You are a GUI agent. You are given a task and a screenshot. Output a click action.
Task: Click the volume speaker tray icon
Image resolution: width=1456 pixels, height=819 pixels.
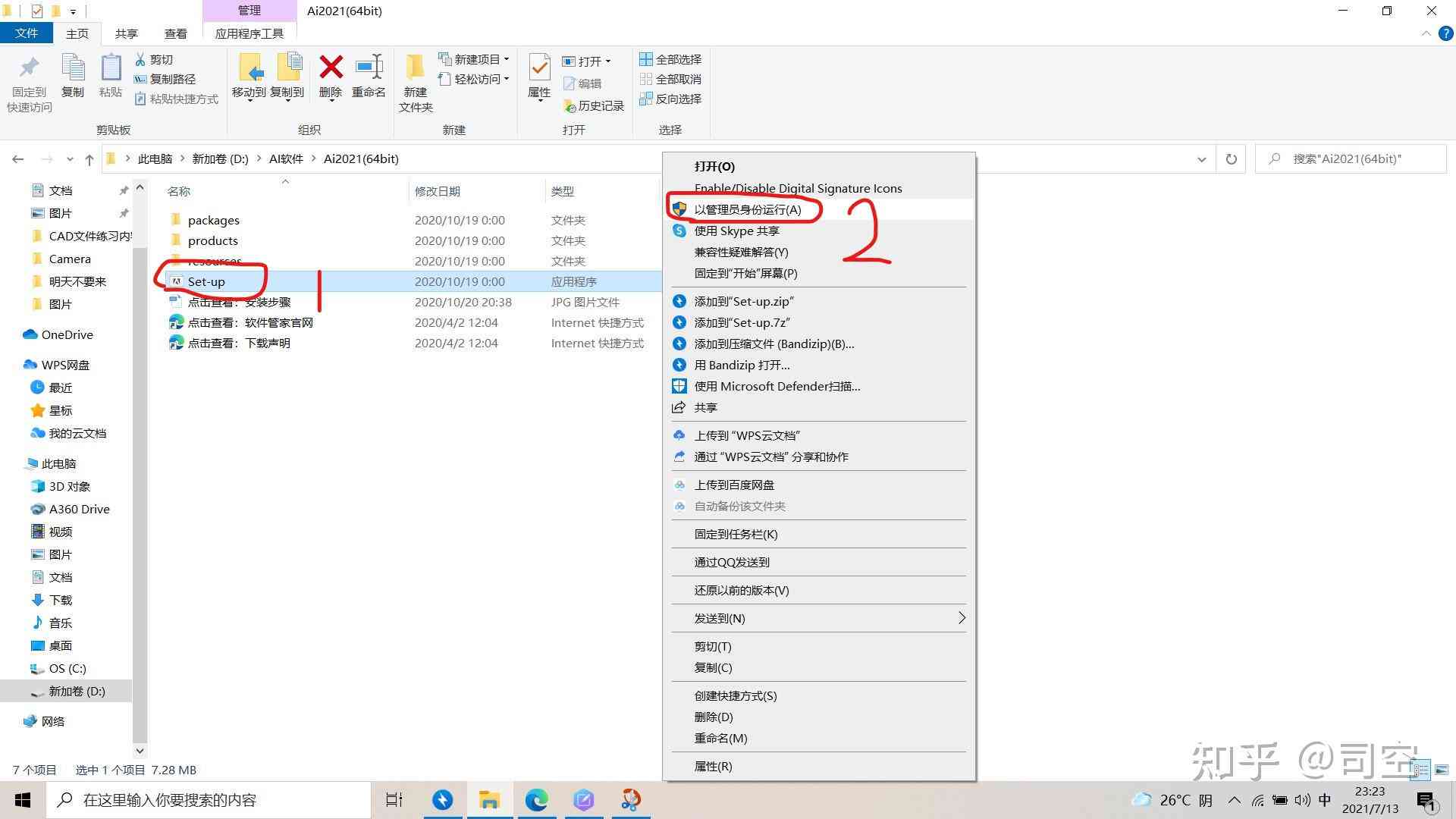click(x=1303, y=800)
